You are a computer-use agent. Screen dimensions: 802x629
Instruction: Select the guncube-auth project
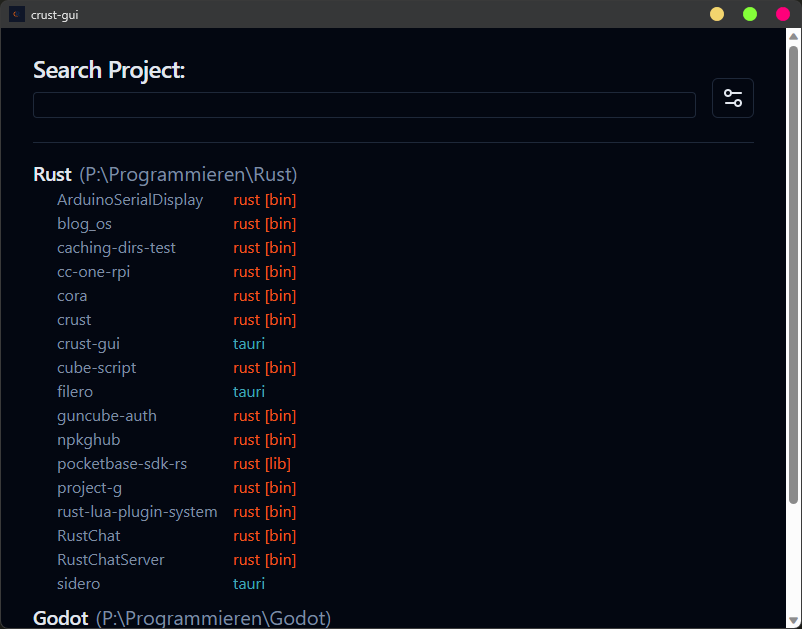click(x=107, y=415)
